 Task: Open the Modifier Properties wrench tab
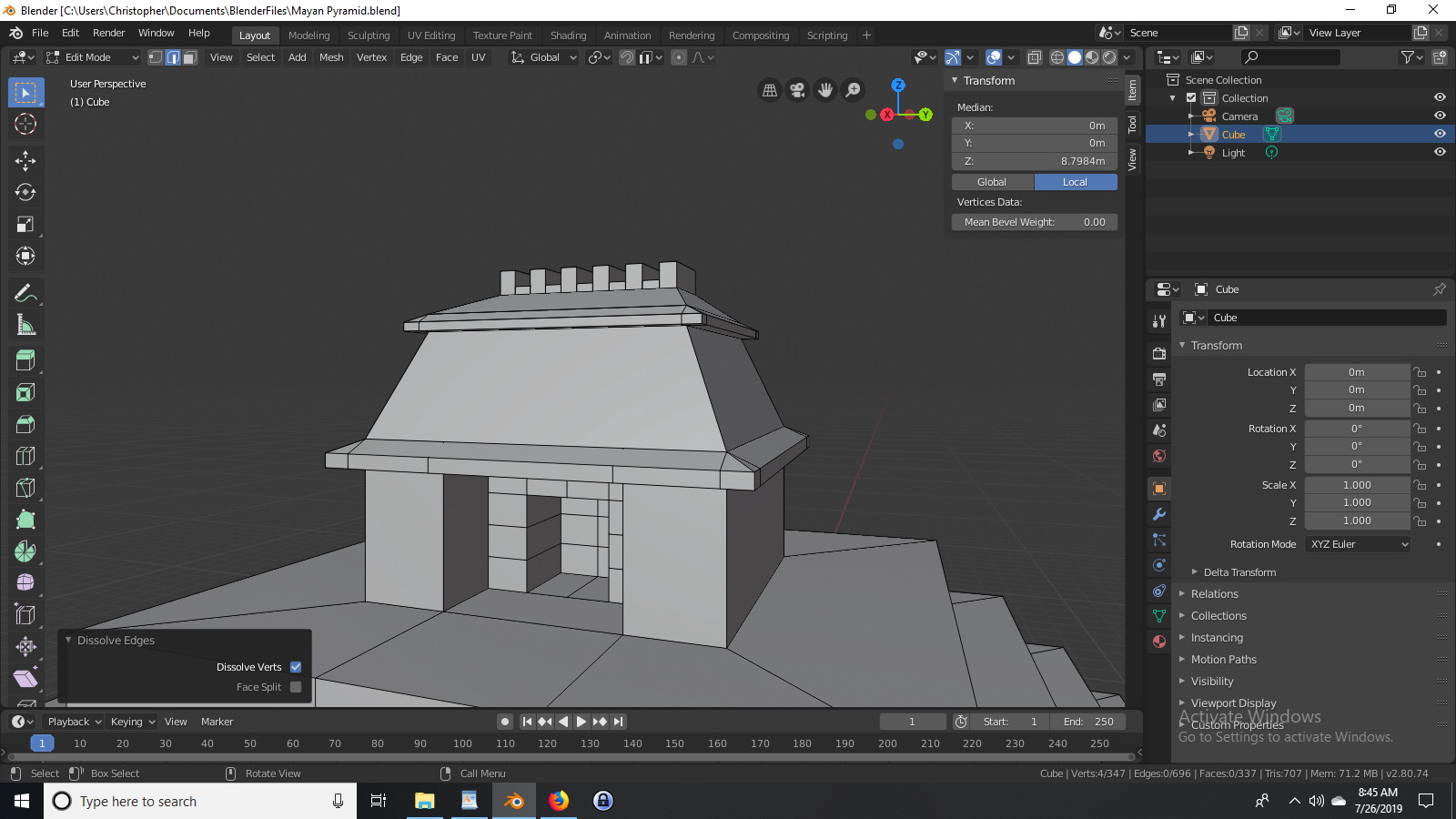click(x=1158, y=514)
